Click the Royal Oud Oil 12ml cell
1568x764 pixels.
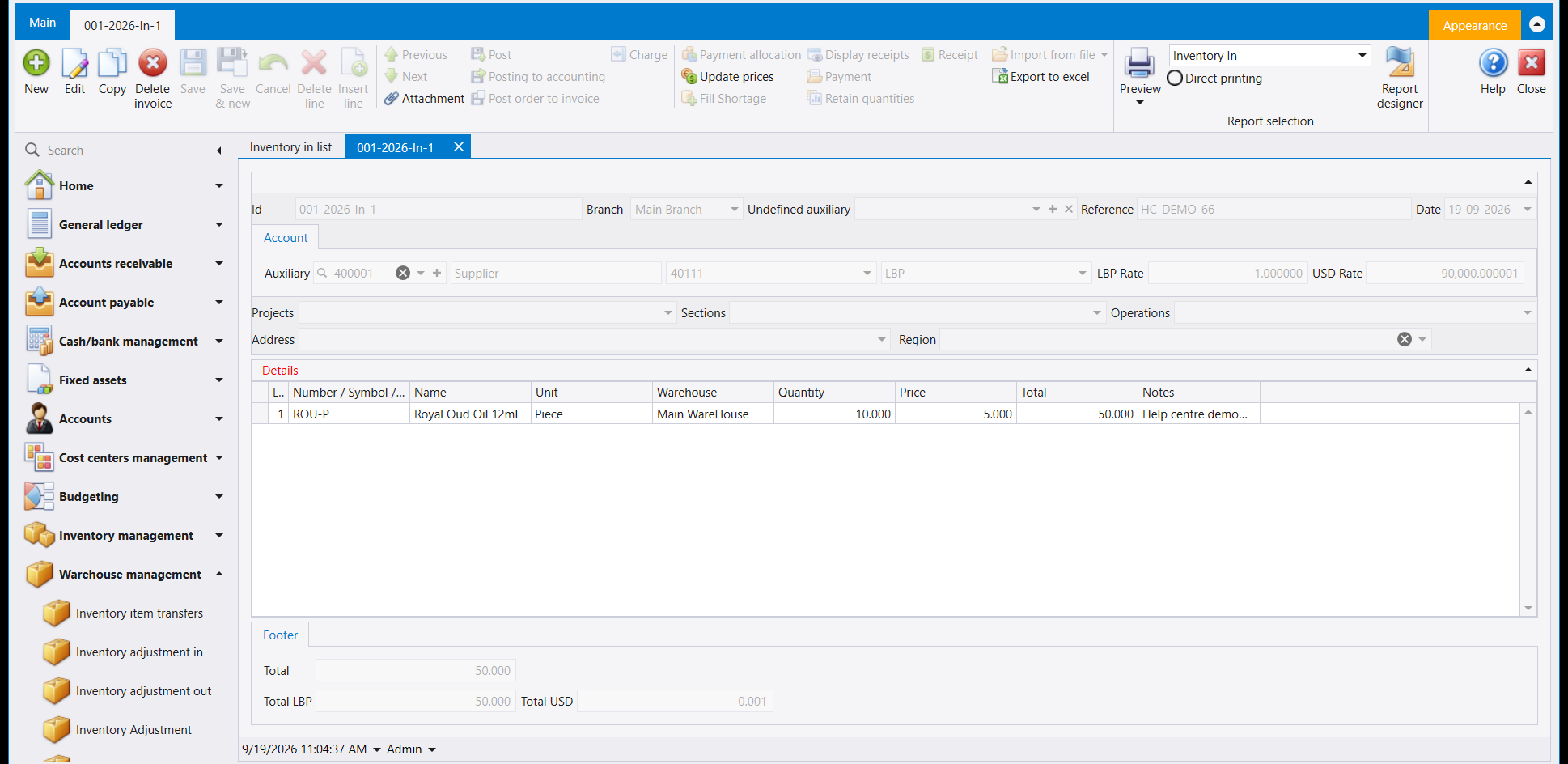470,414
